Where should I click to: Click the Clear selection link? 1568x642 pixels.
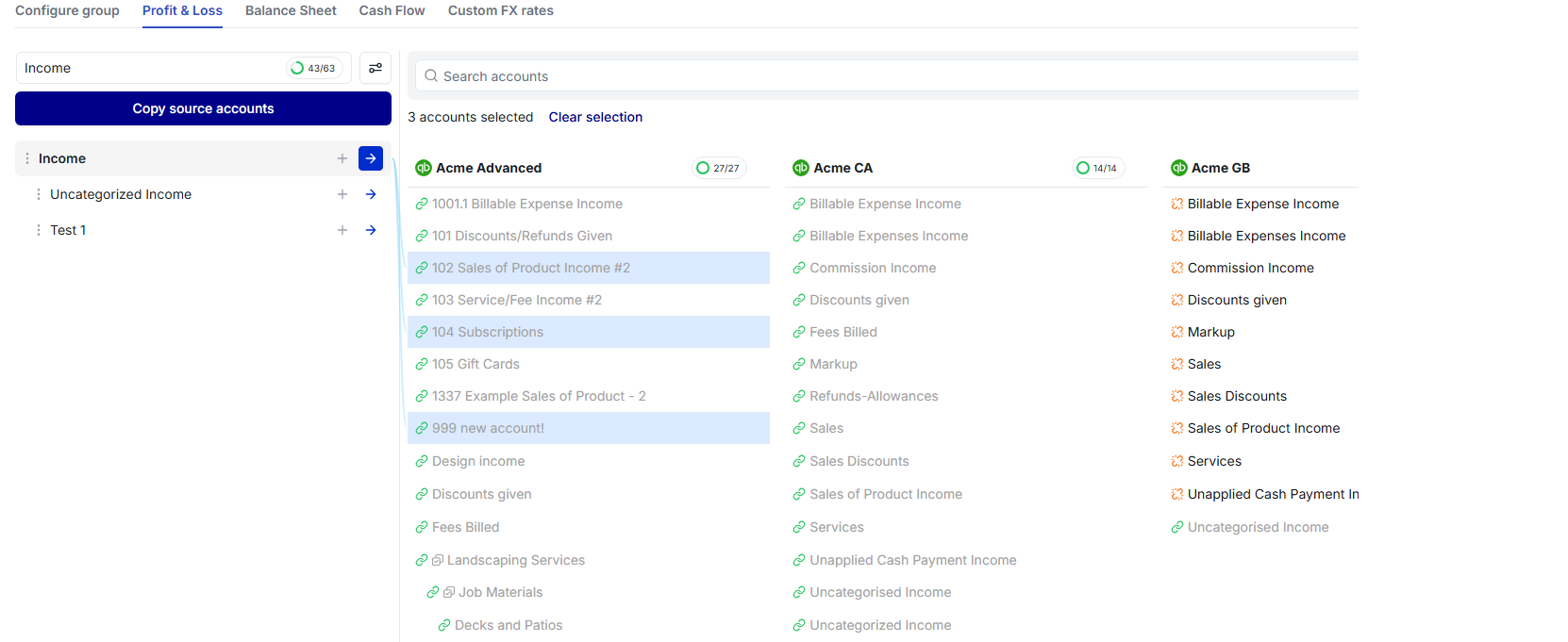point(595,117)
